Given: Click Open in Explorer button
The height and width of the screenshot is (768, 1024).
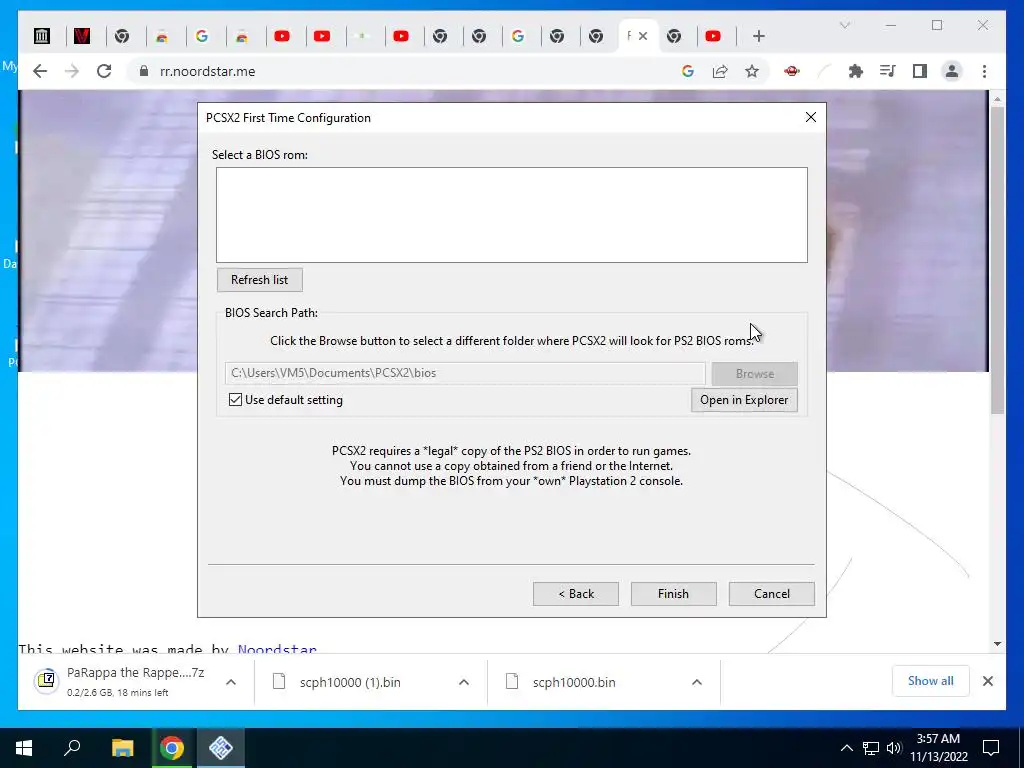Looking at the screenshot, I should [x=744, y=400].
